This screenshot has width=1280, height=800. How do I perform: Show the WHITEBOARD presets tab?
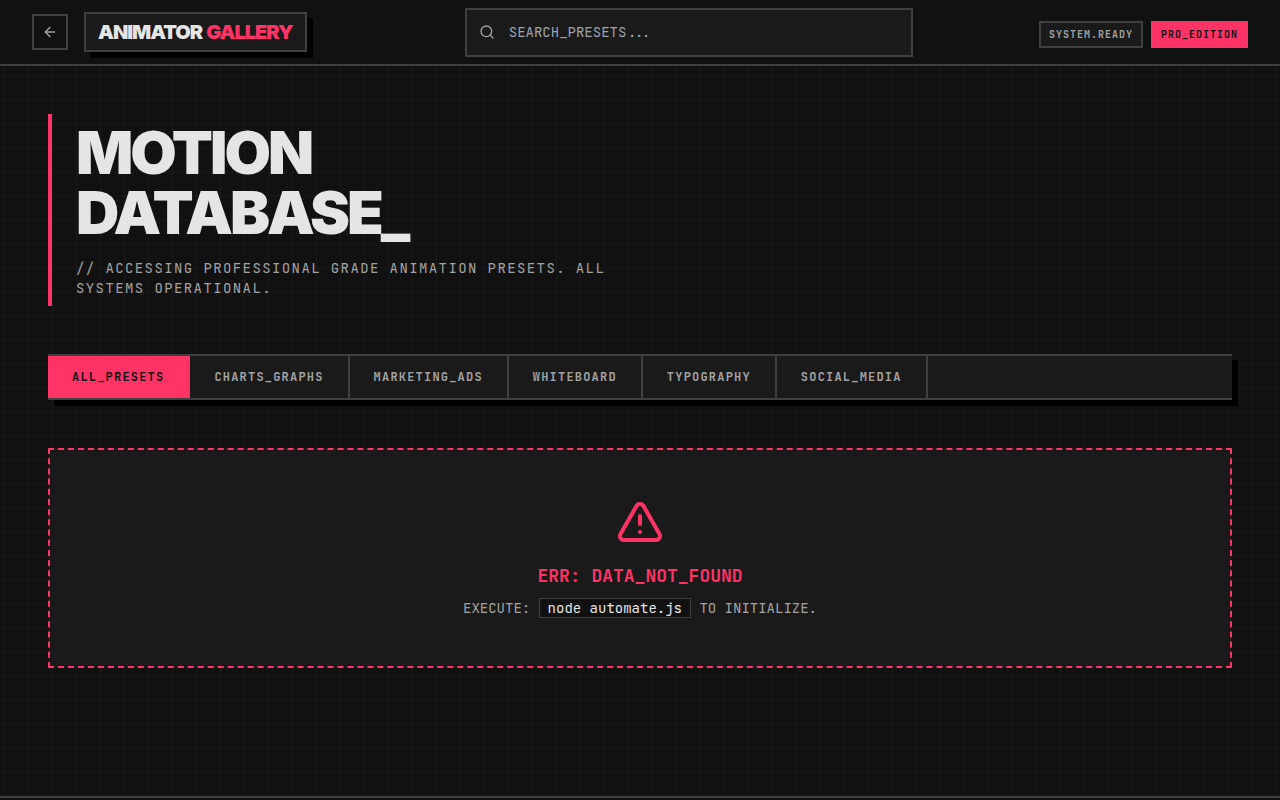(574, 377)
